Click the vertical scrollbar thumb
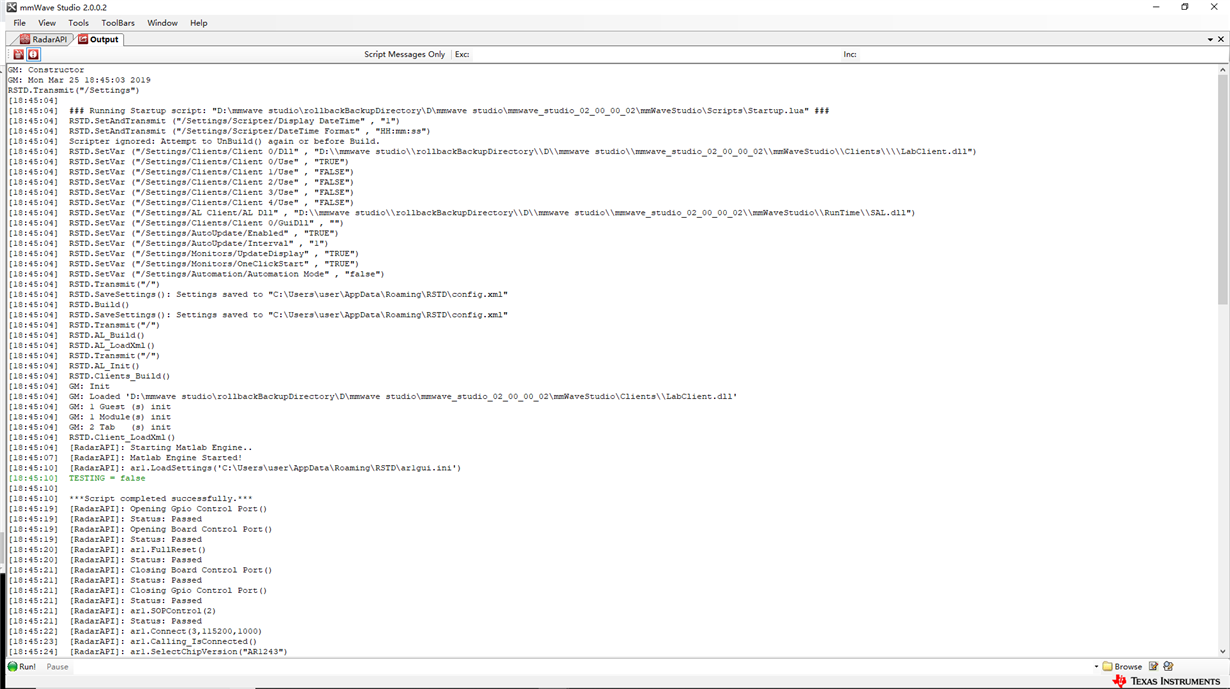This screenshot has width=1230, height=689. (1223, 190)
